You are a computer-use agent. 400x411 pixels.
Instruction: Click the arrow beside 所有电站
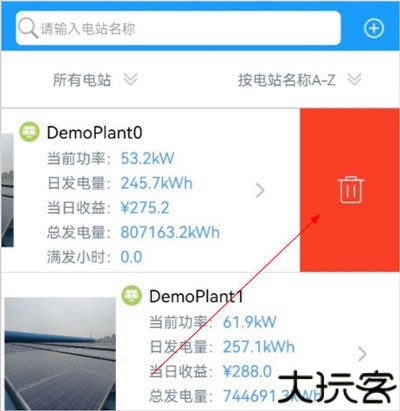pyautogui.click(x=130, y=80)
